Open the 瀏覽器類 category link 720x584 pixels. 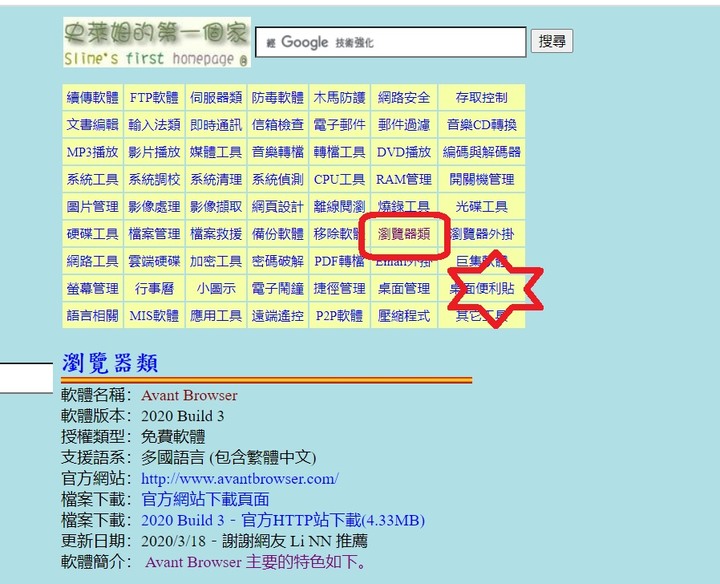pos(404,234)
